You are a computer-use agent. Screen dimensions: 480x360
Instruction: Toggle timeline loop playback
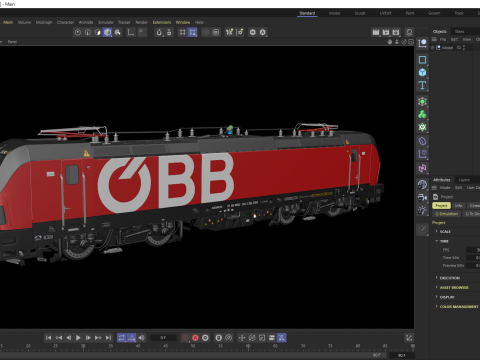point(122,338)
